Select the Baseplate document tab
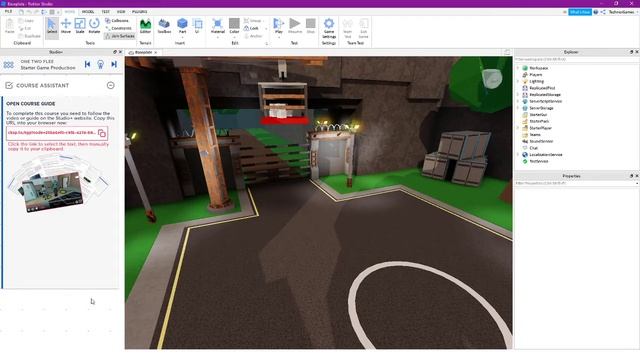This screenshot has width=640, height=360. point(143,52)
